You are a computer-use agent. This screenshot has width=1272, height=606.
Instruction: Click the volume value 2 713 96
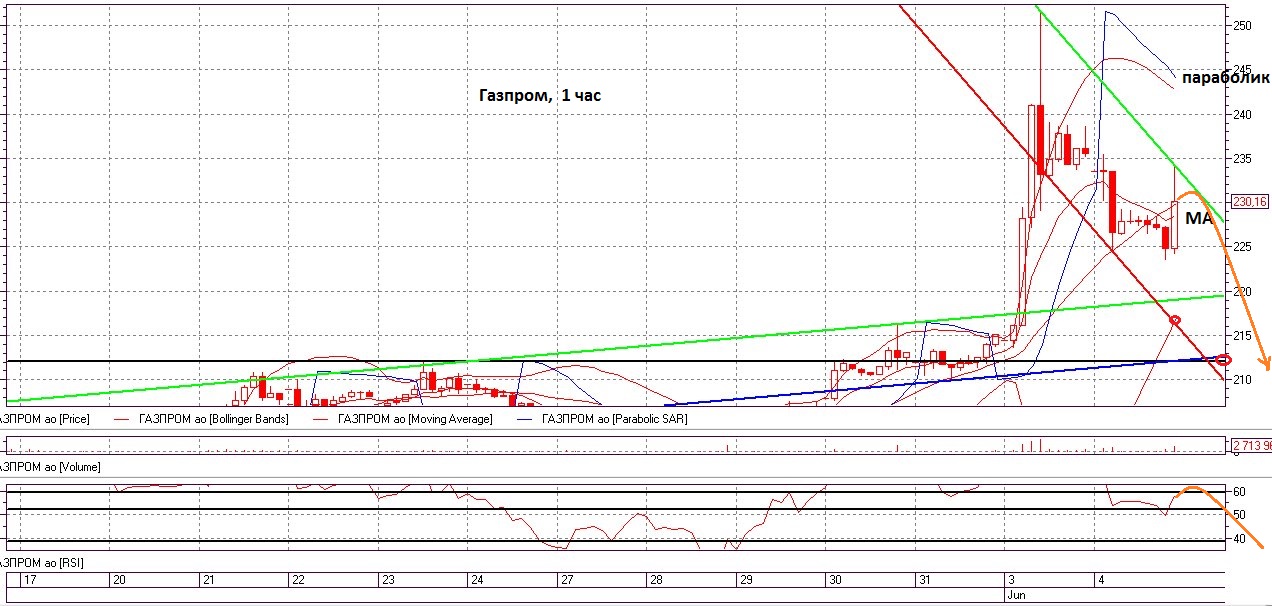(1251, 445)
